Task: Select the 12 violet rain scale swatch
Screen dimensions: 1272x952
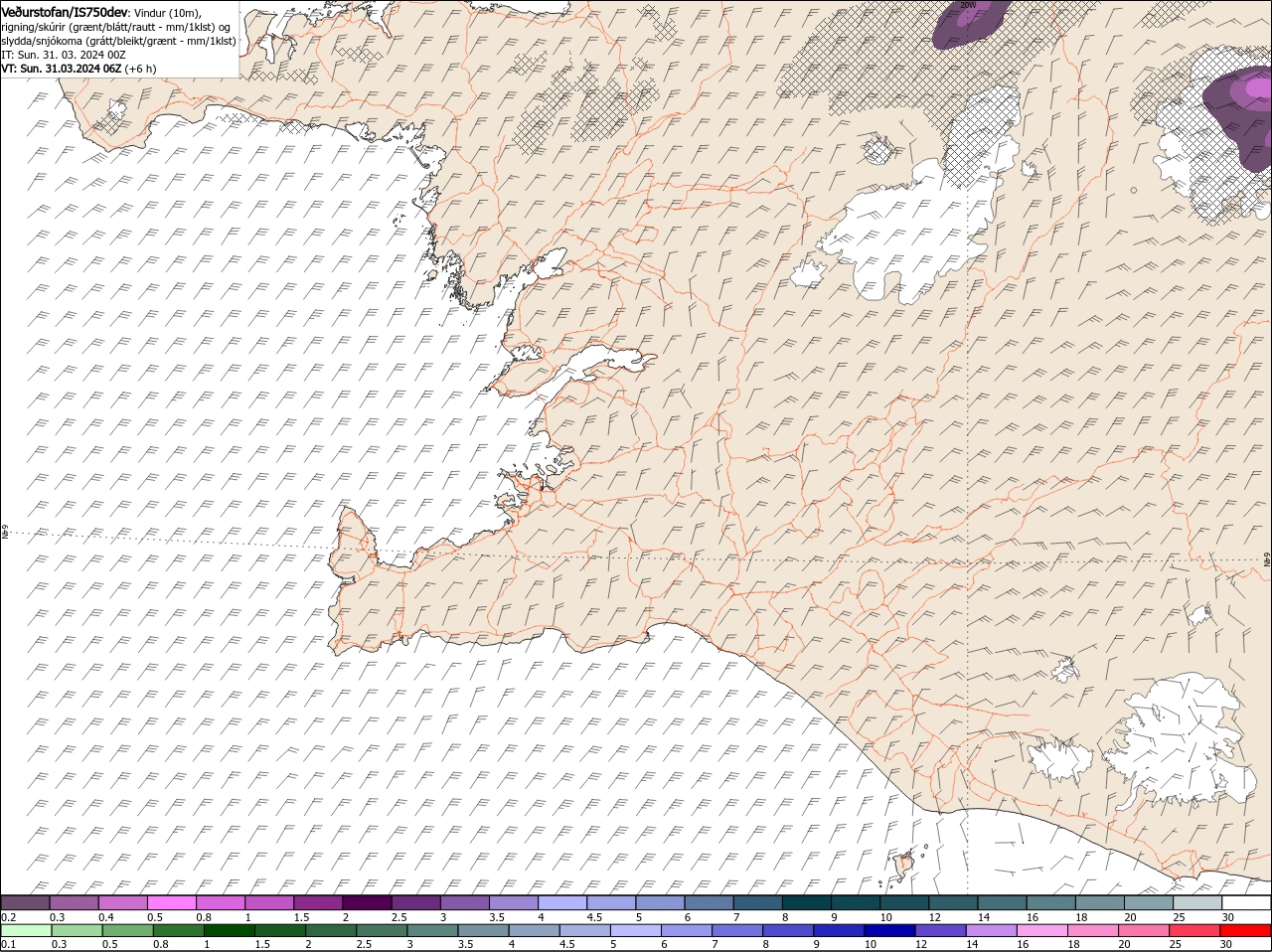Action: tap(942, 931)
